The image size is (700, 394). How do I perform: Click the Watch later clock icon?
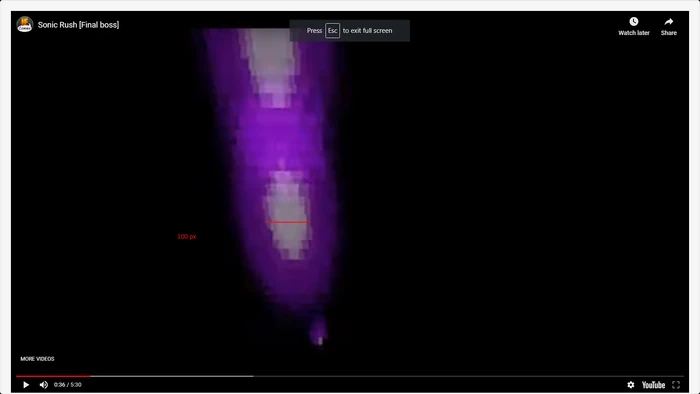click(x=633, y=22)
